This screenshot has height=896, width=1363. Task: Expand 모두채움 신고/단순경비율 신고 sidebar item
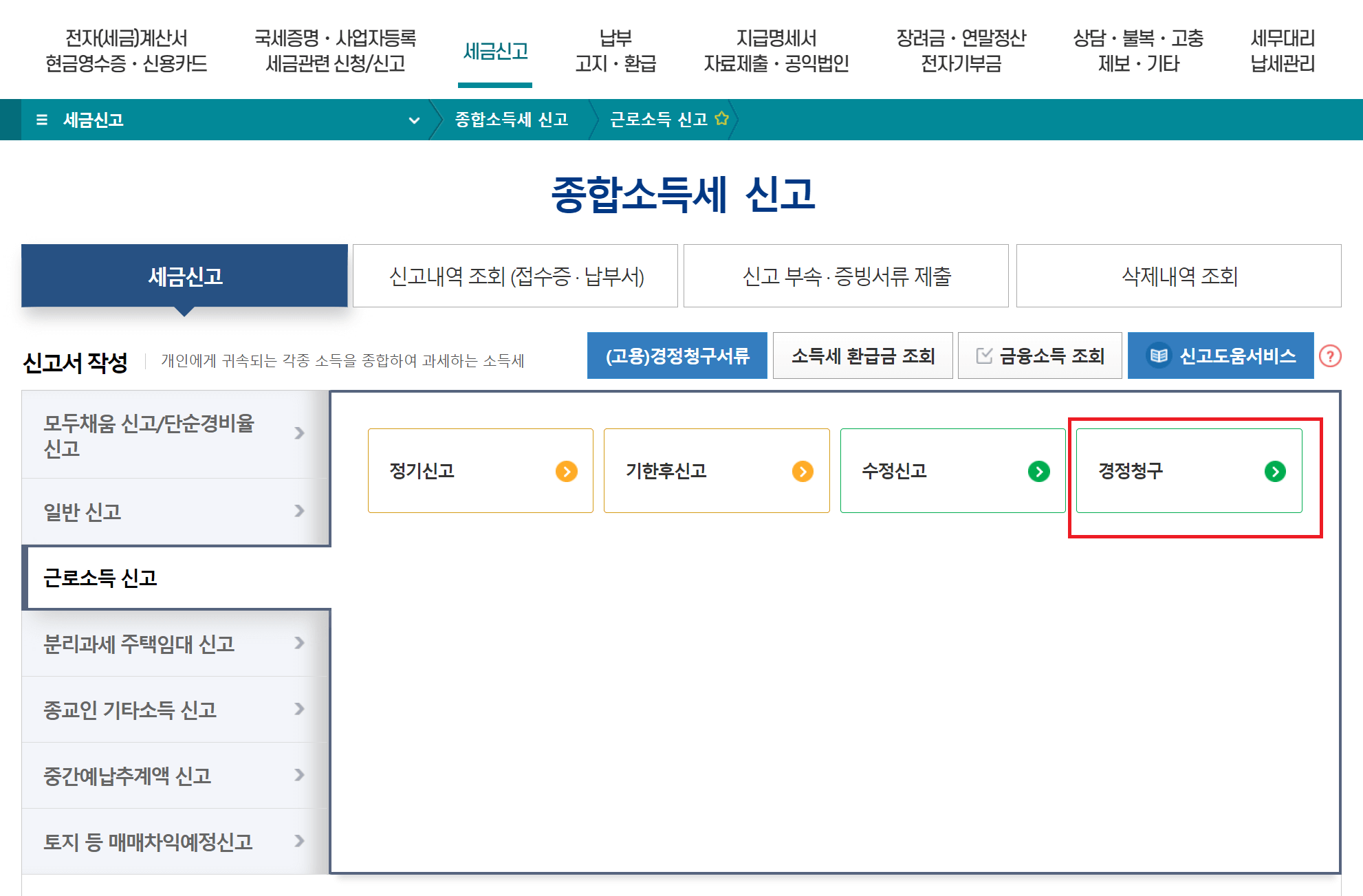coord(299,433)
